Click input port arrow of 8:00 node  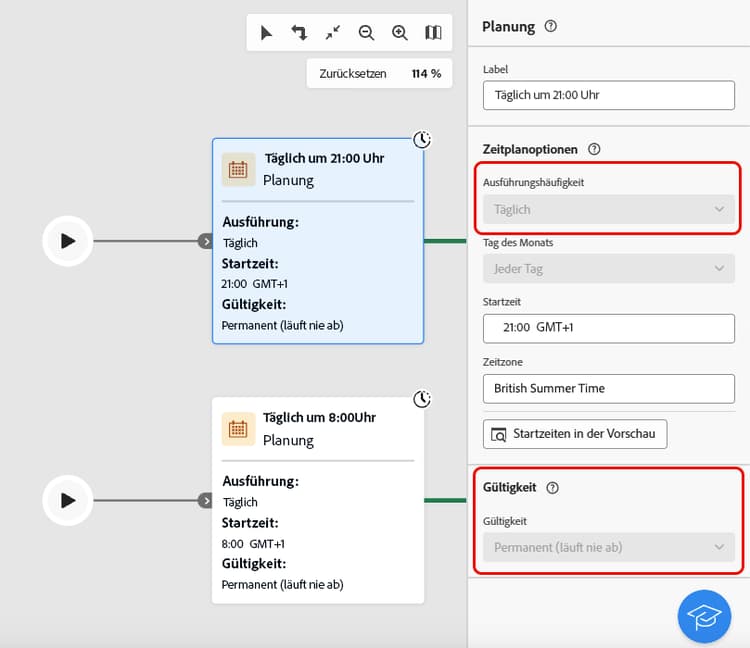206,501
